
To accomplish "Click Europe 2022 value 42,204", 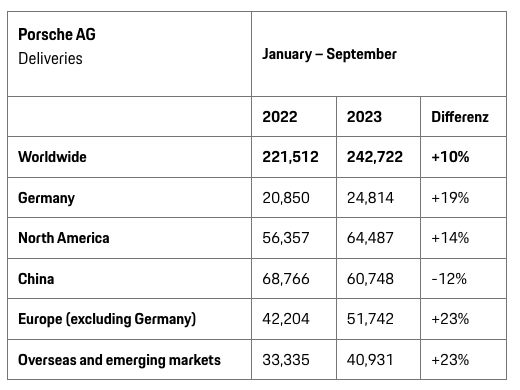I will [286, 319].
